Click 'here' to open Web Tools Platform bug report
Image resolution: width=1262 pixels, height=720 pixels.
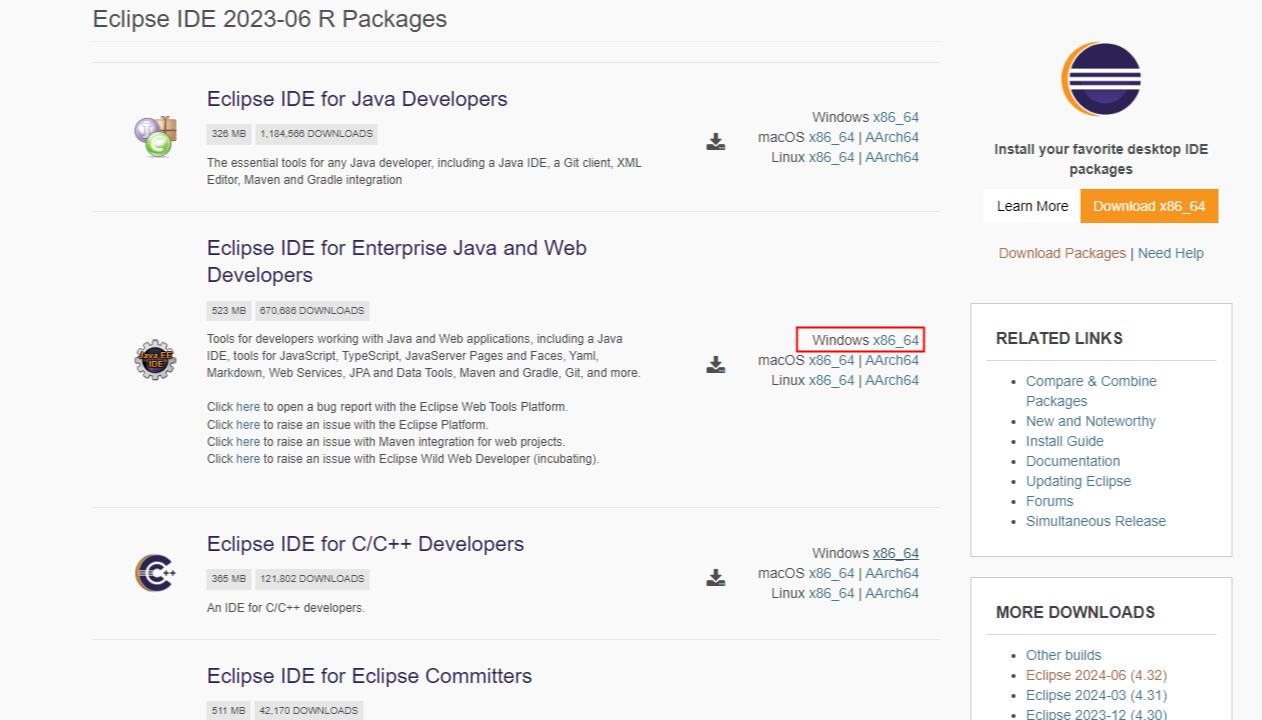coord(248,407)
